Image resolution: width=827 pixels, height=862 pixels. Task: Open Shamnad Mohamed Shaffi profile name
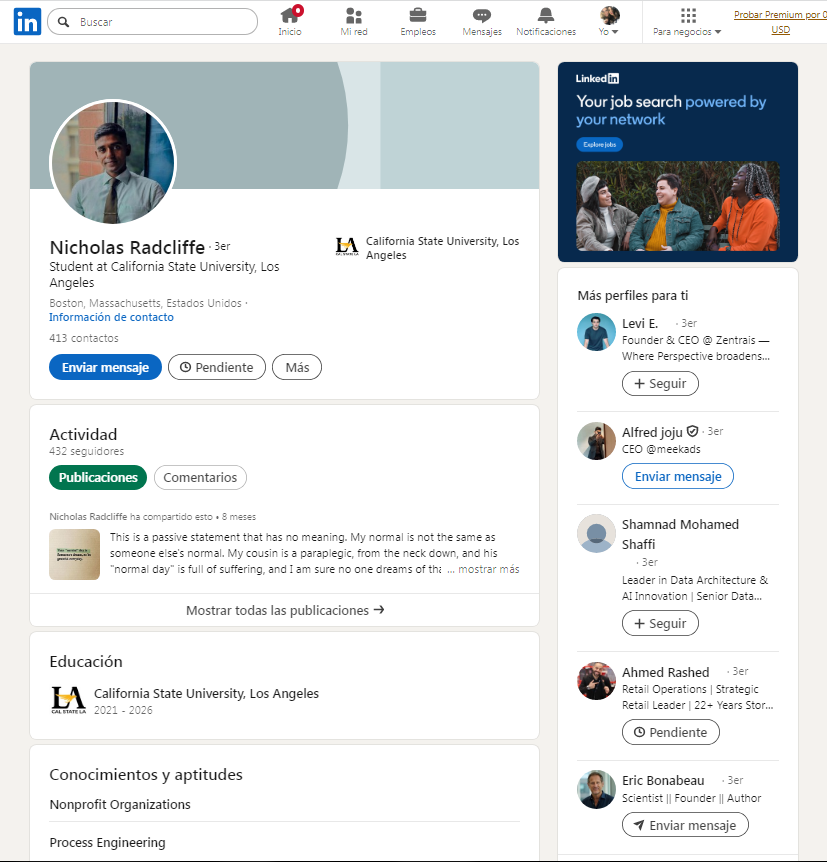coord(680,534)
